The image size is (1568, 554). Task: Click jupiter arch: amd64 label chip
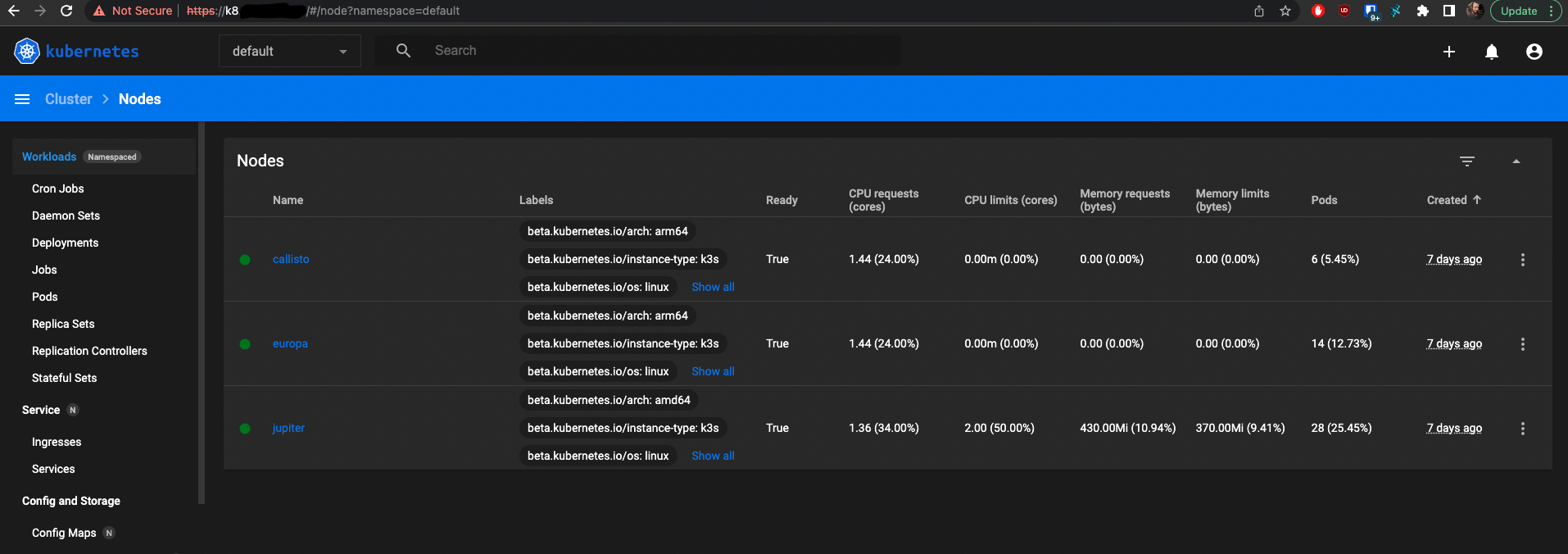(x=609, y=400)
